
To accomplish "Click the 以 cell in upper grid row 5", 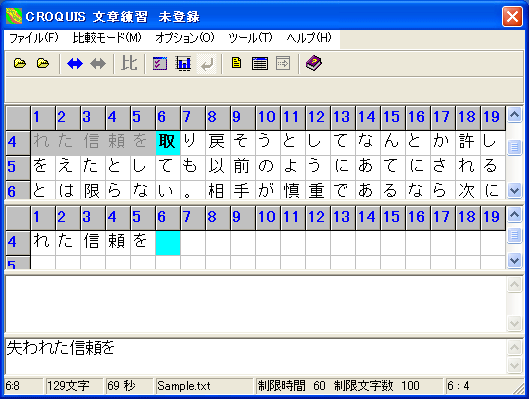I will click(x=218, y=168).
